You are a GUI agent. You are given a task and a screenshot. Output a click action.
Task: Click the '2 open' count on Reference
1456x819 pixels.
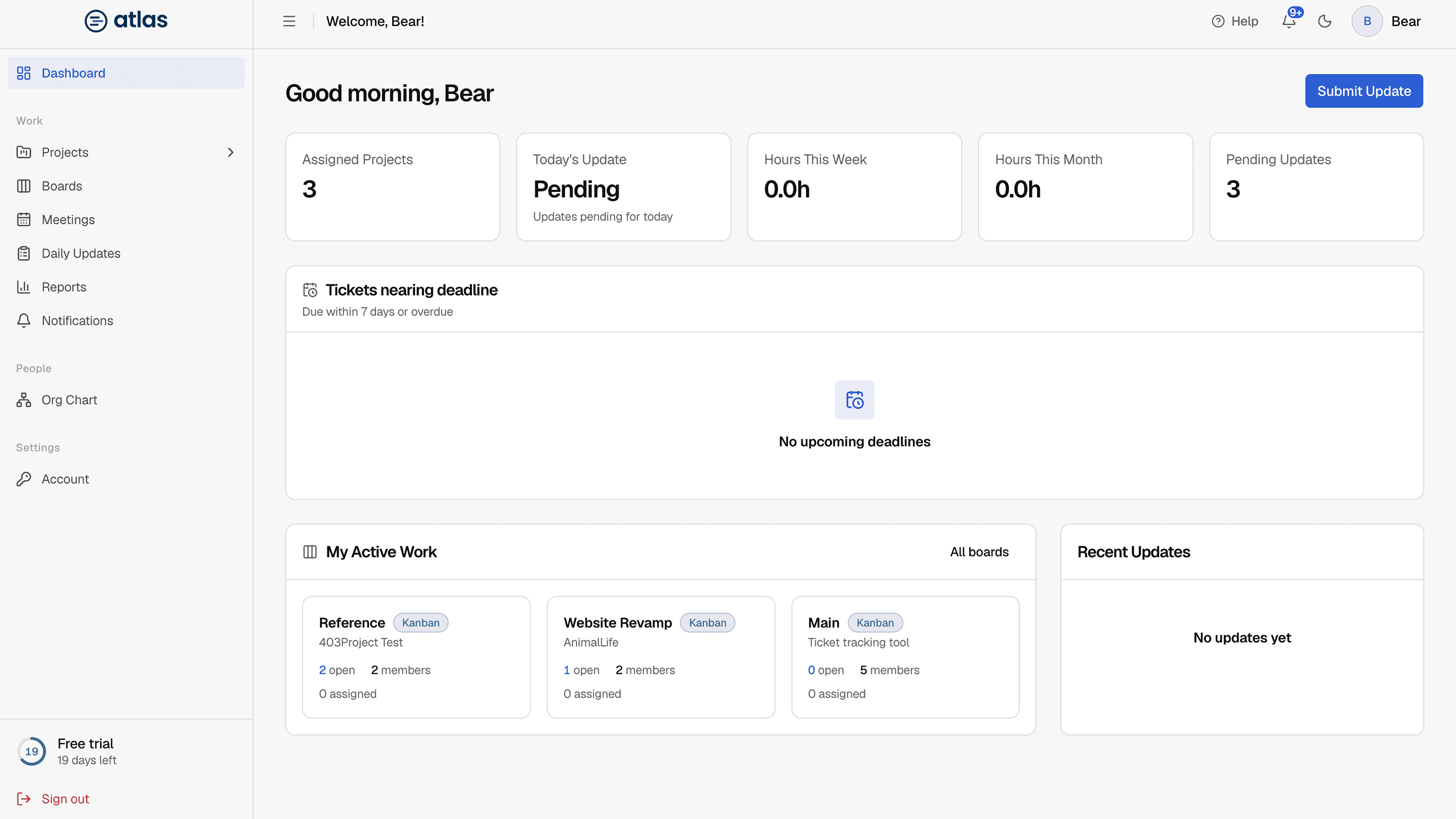[x=337, y=670]
